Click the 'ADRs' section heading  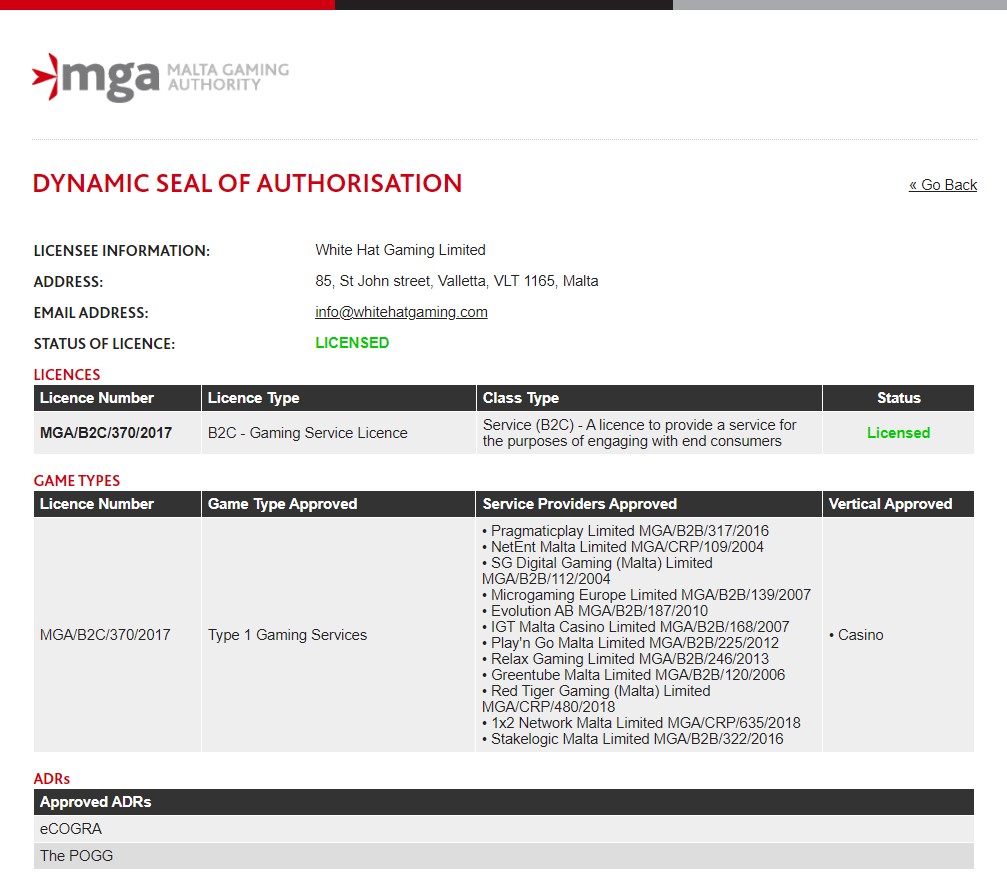point(51,779)
